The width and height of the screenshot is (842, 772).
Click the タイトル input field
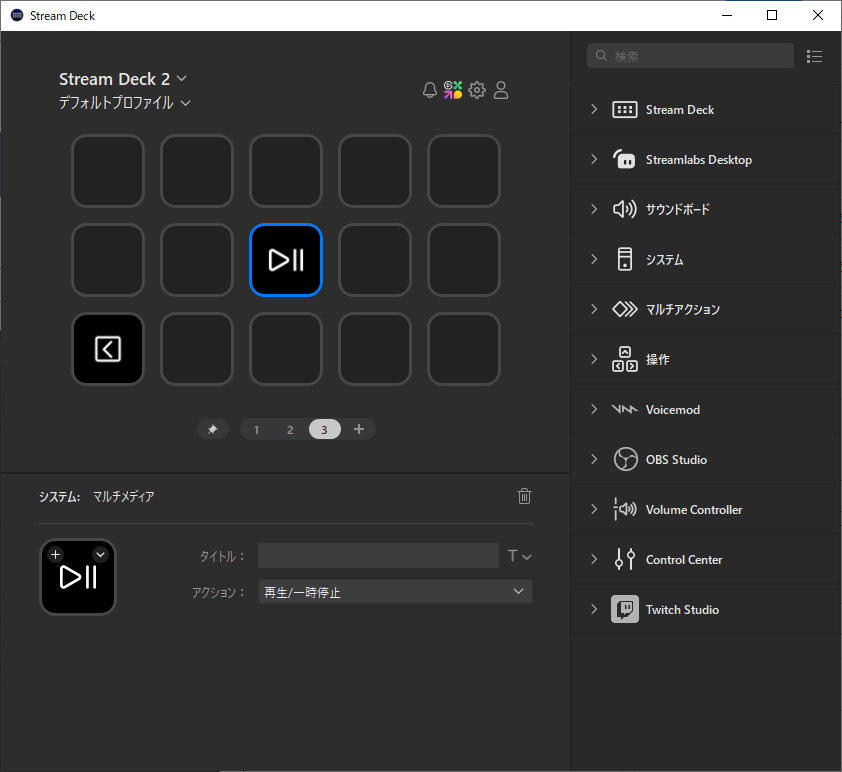(x=378, y=556)
